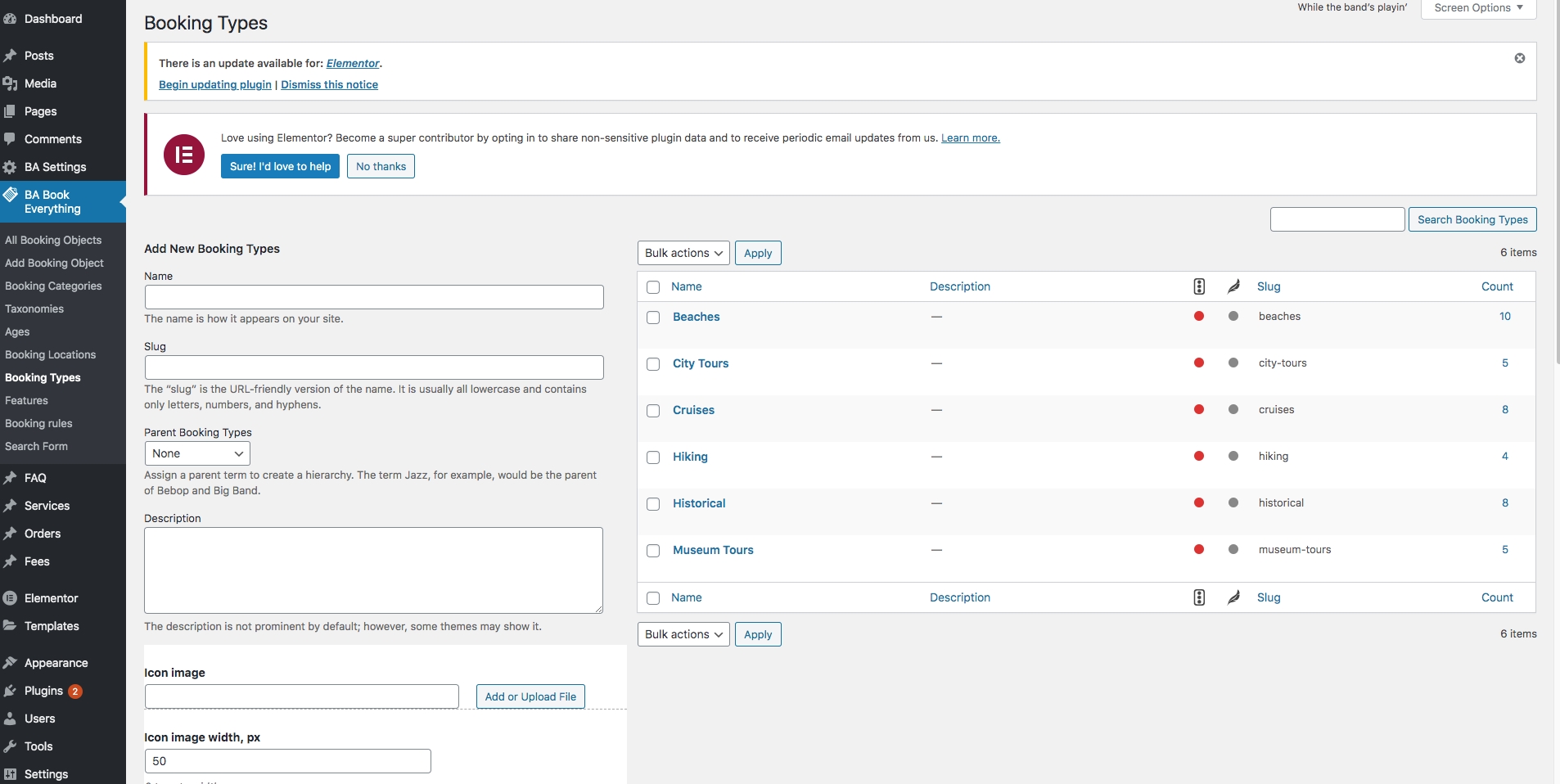Click red SEO dot for Beaches row
The image size is (1560, 784).
point(1198,317)
